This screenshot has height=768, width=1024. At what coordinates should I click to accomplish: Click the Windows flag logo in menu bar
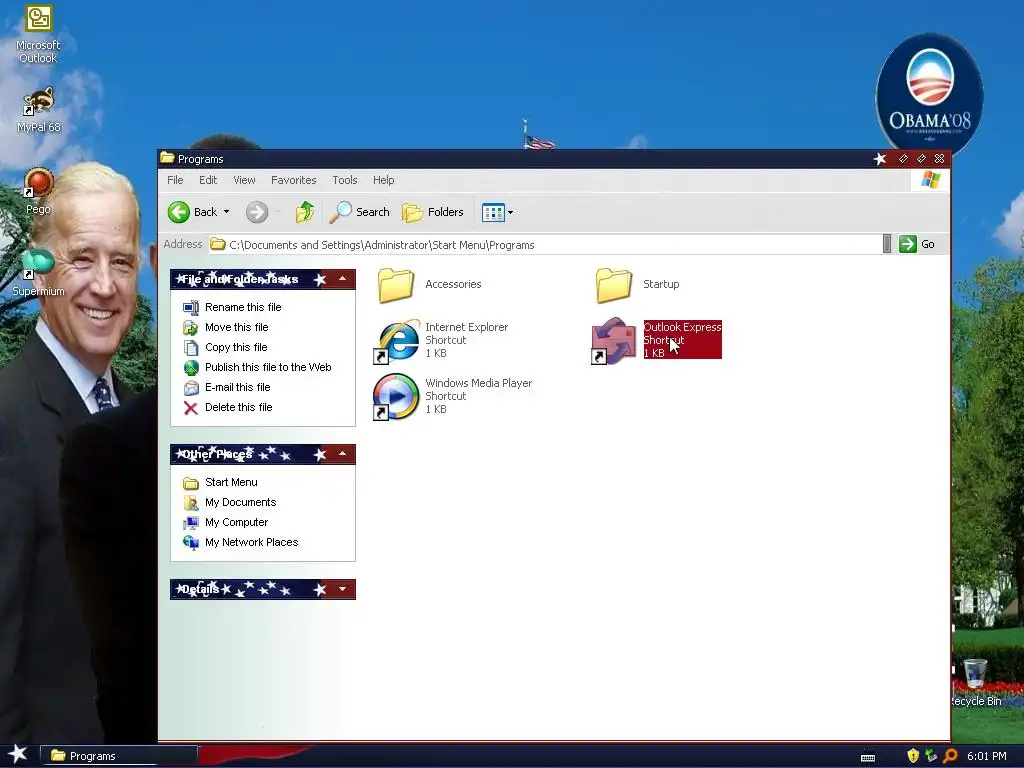pos(931,180)
